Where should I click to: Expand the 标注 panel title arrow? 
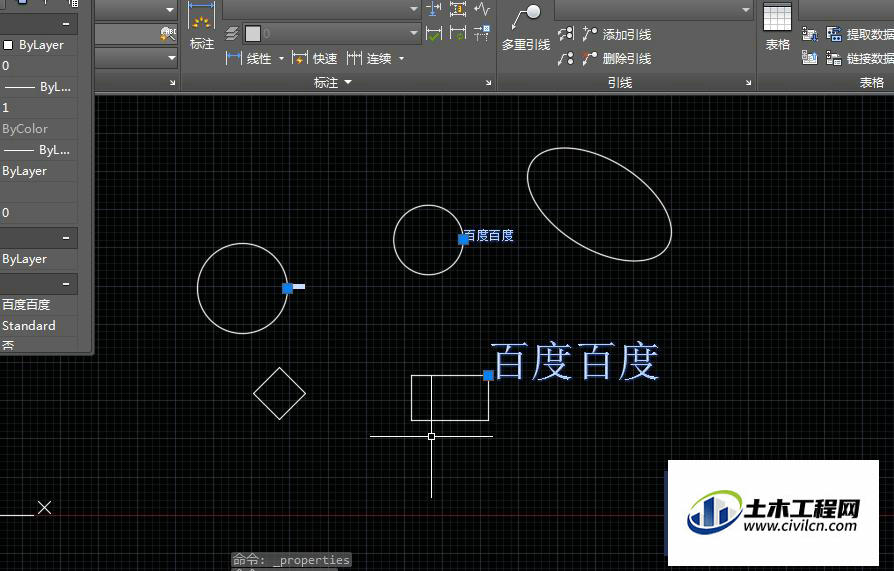tap(348, 83)
